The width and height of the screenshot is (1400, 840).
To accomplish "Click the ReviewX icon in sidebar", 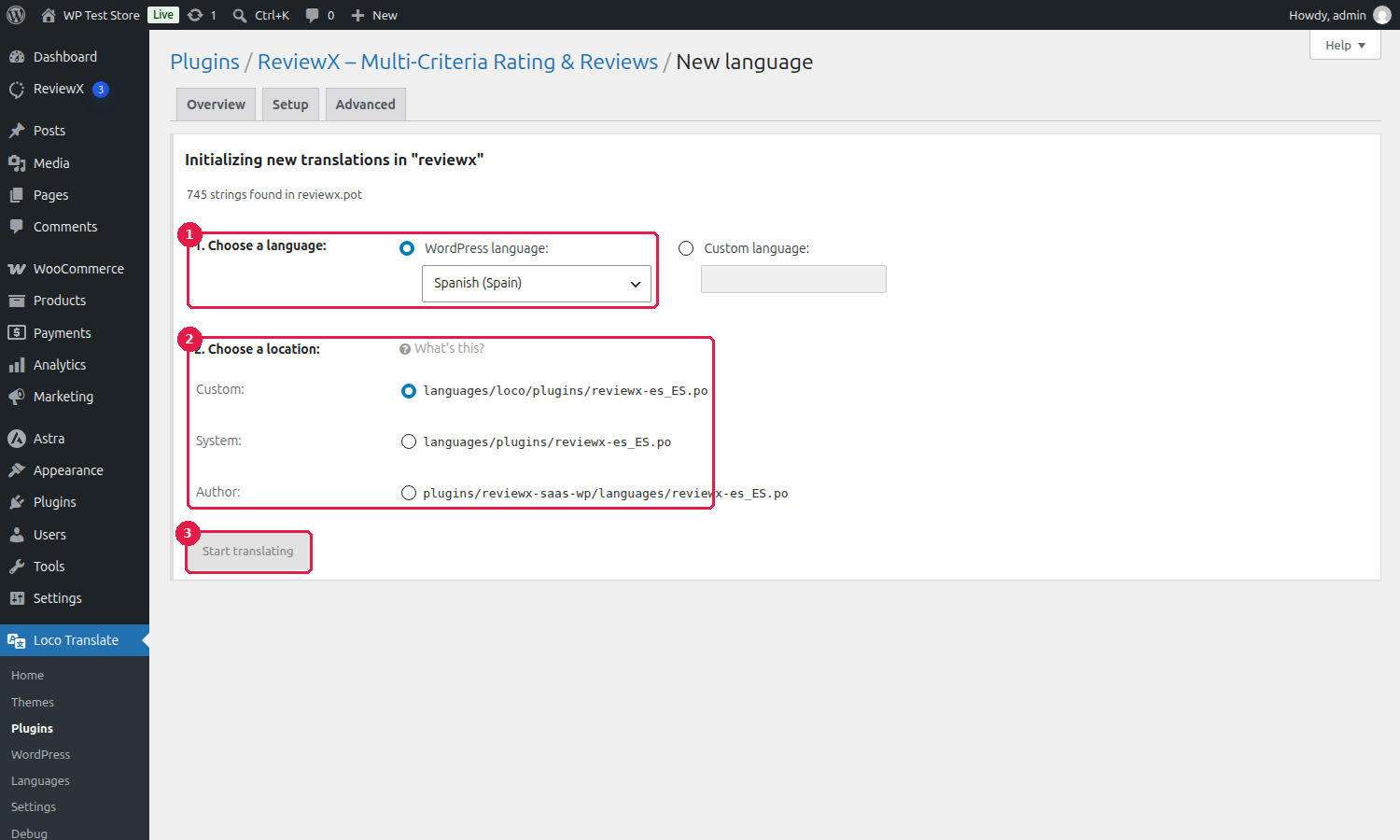I will click(17, 90).
